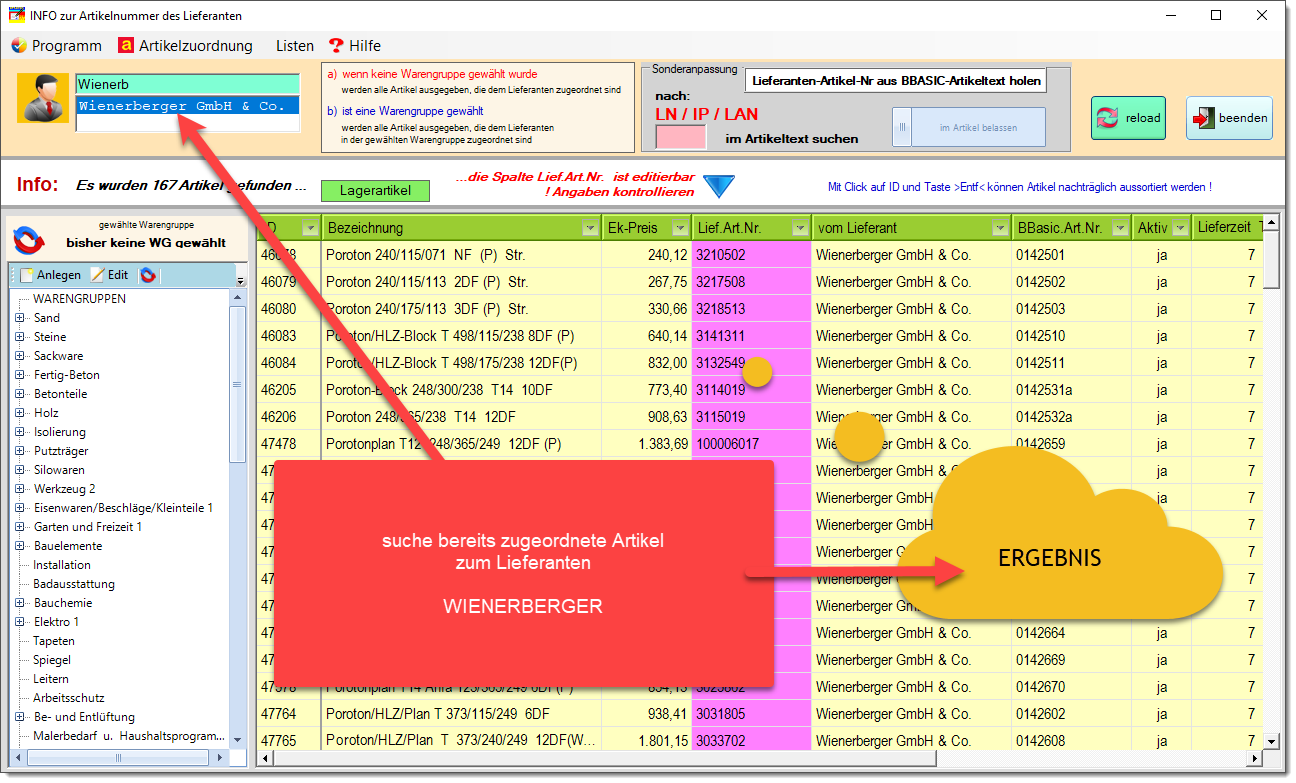This screenshot has width=1296, height=783.
Task: Select 'Wienerberger GmbH & Co.' in supplier list
Action: 188,105
